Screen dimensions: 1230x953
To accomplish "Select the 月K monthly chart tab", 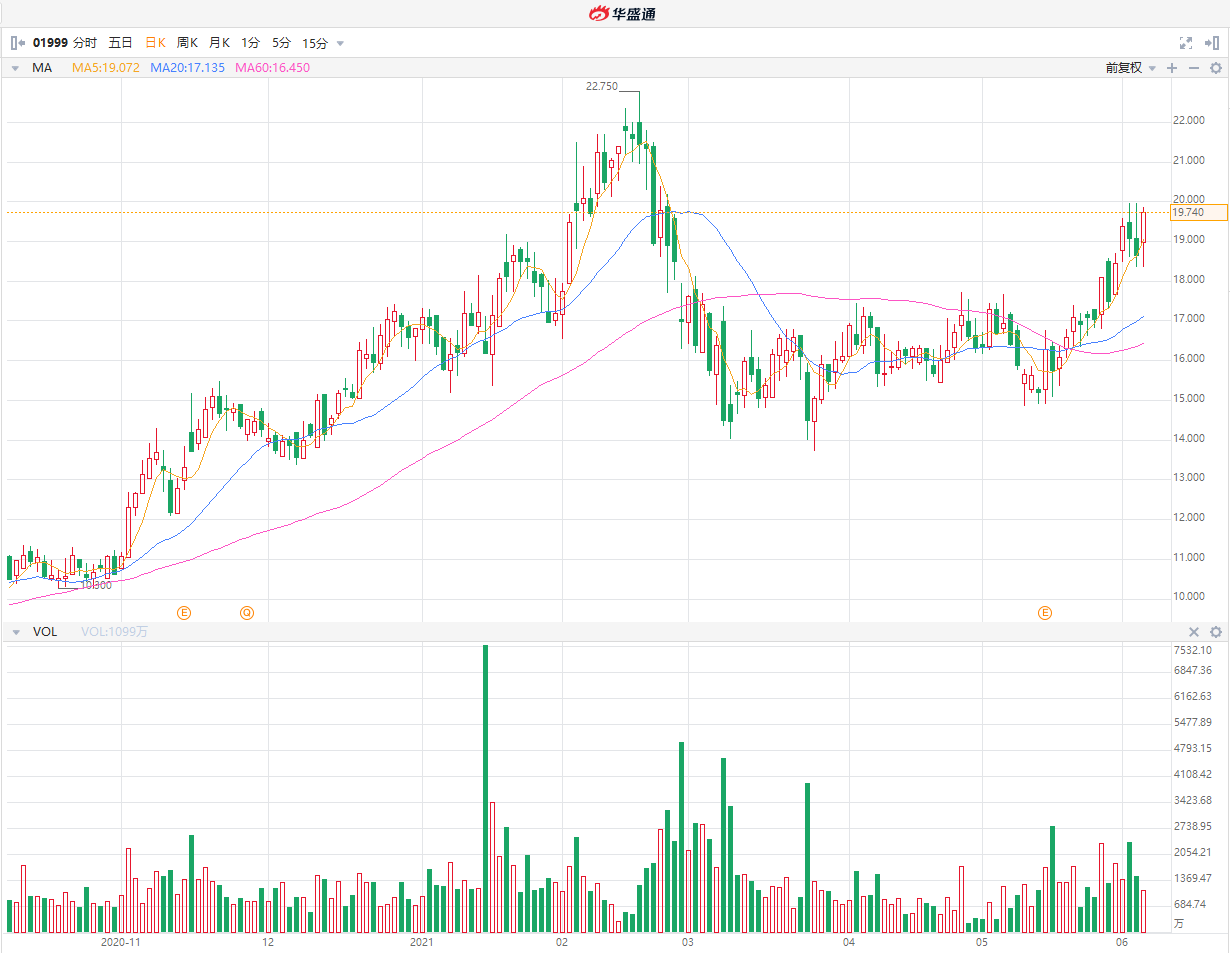I will pyautogui.click(x=219, y=43).
